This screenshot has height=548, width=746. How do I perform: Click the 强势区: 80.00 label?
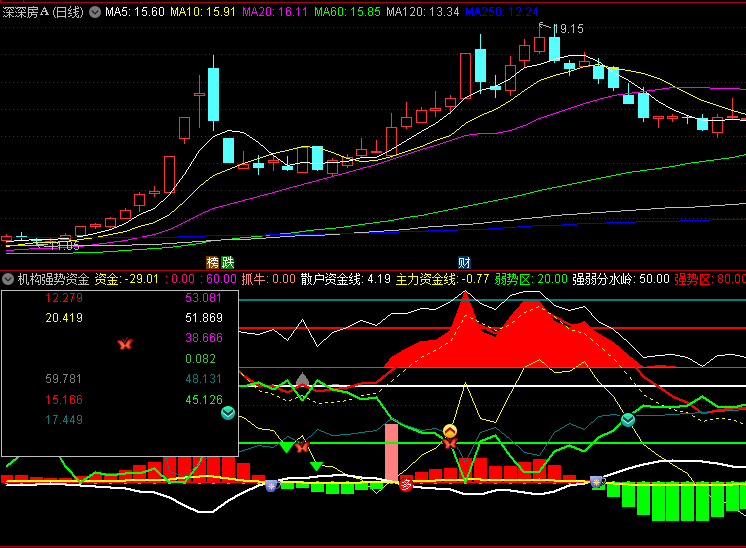pyautogui.click(x=710, y=279)
